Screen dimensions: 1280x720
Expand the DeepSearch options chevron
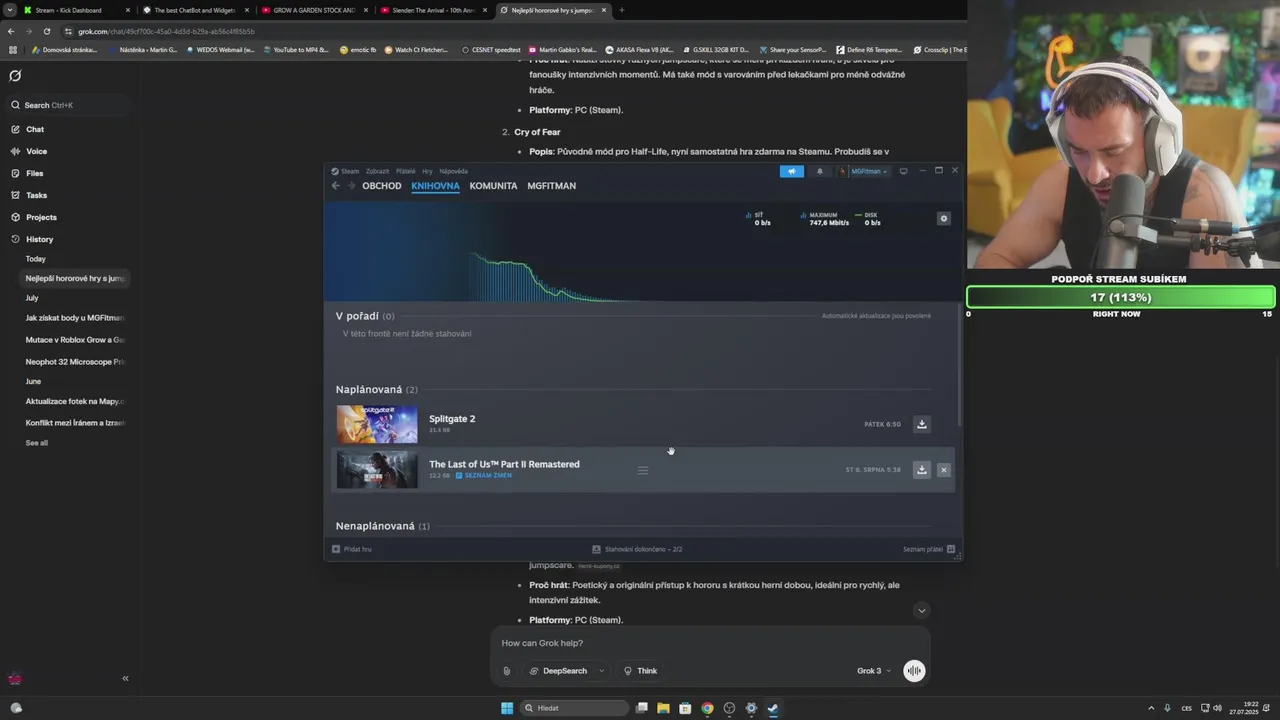[602, 671]
